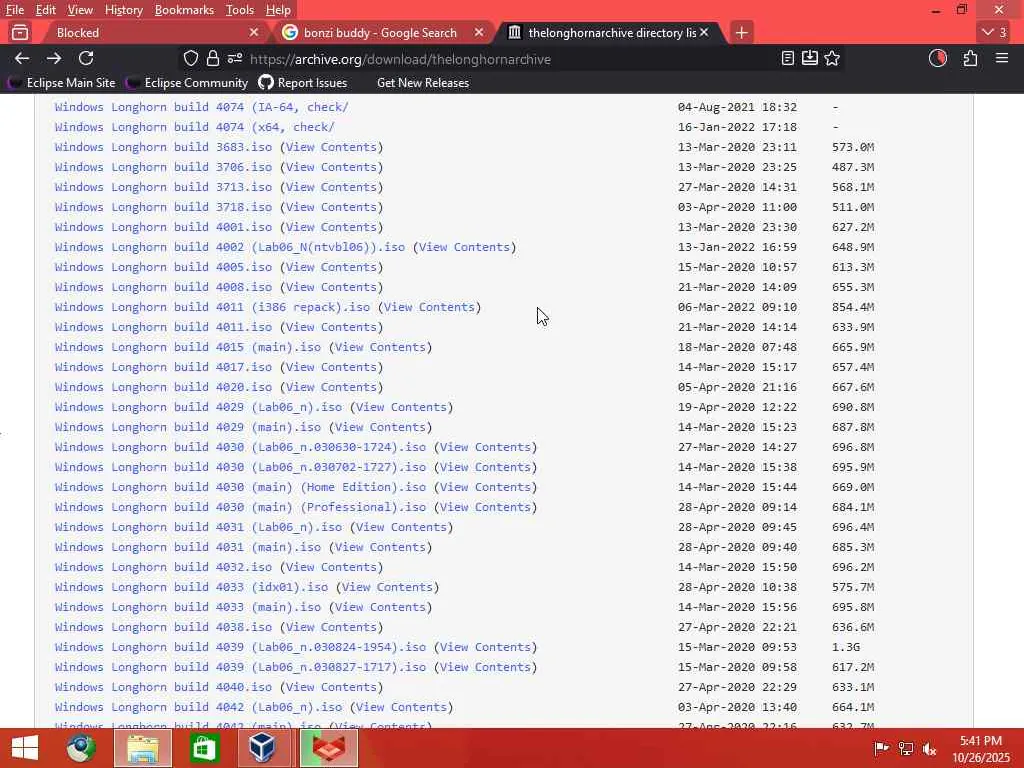
Task: Download build 4030 Professional iso
Action: point(240,507)
